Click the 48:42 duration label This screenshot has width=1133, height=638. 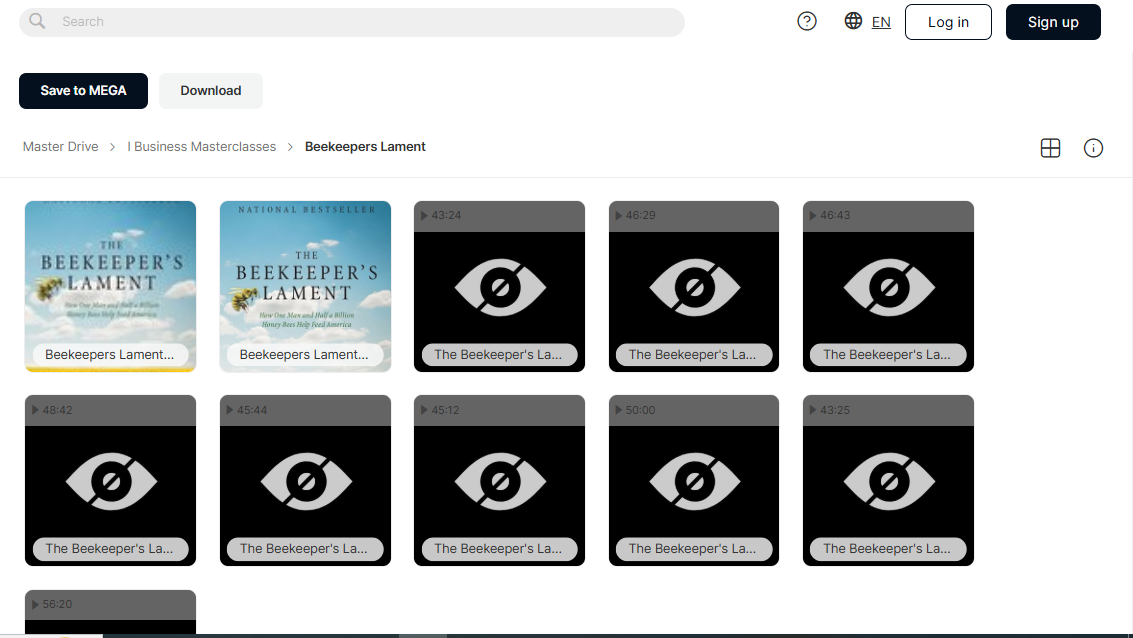click(x=57, y=410)
